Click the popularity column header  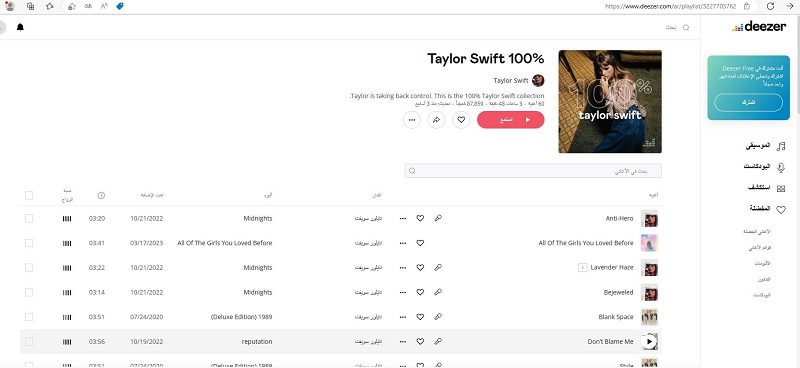(67, 195)
